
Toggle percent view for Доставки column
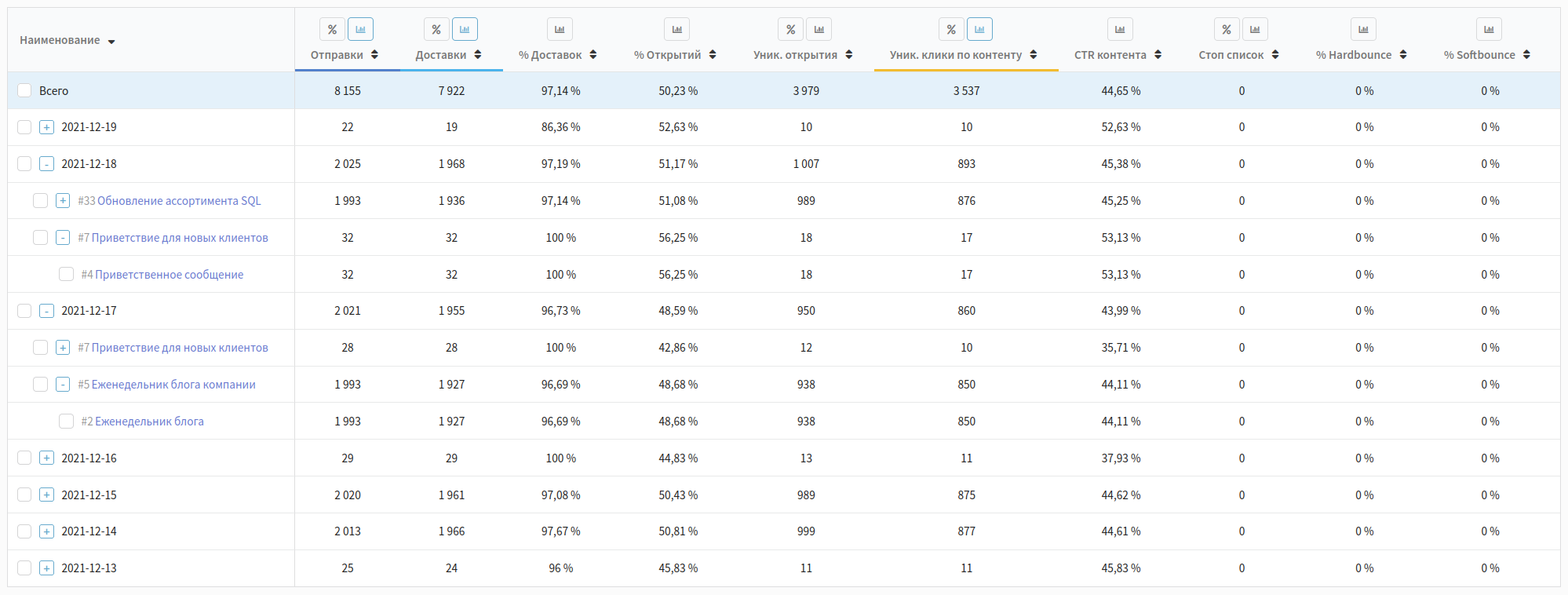(x=436, y=30)
